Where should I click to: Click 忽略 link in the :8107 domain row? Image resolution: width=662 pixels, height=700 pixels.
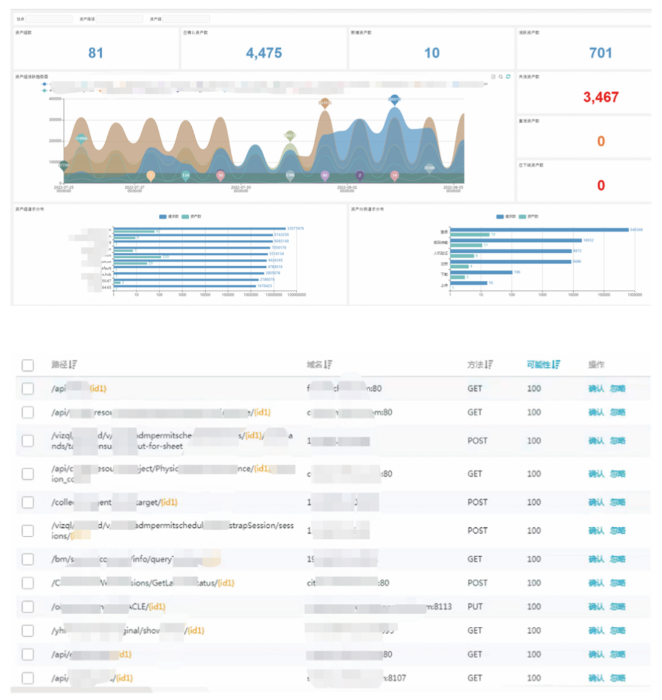[618, 678]
